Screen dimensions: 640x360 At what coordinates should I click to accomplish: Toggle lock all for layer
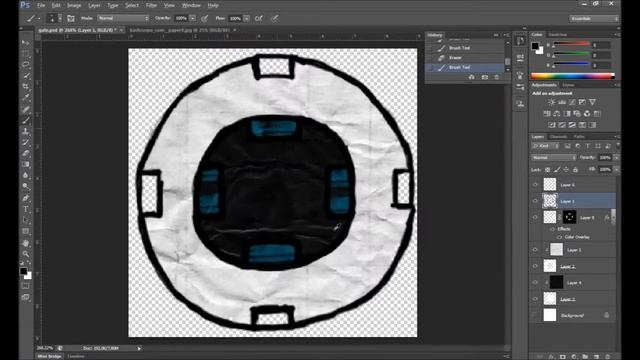(575, 169)
